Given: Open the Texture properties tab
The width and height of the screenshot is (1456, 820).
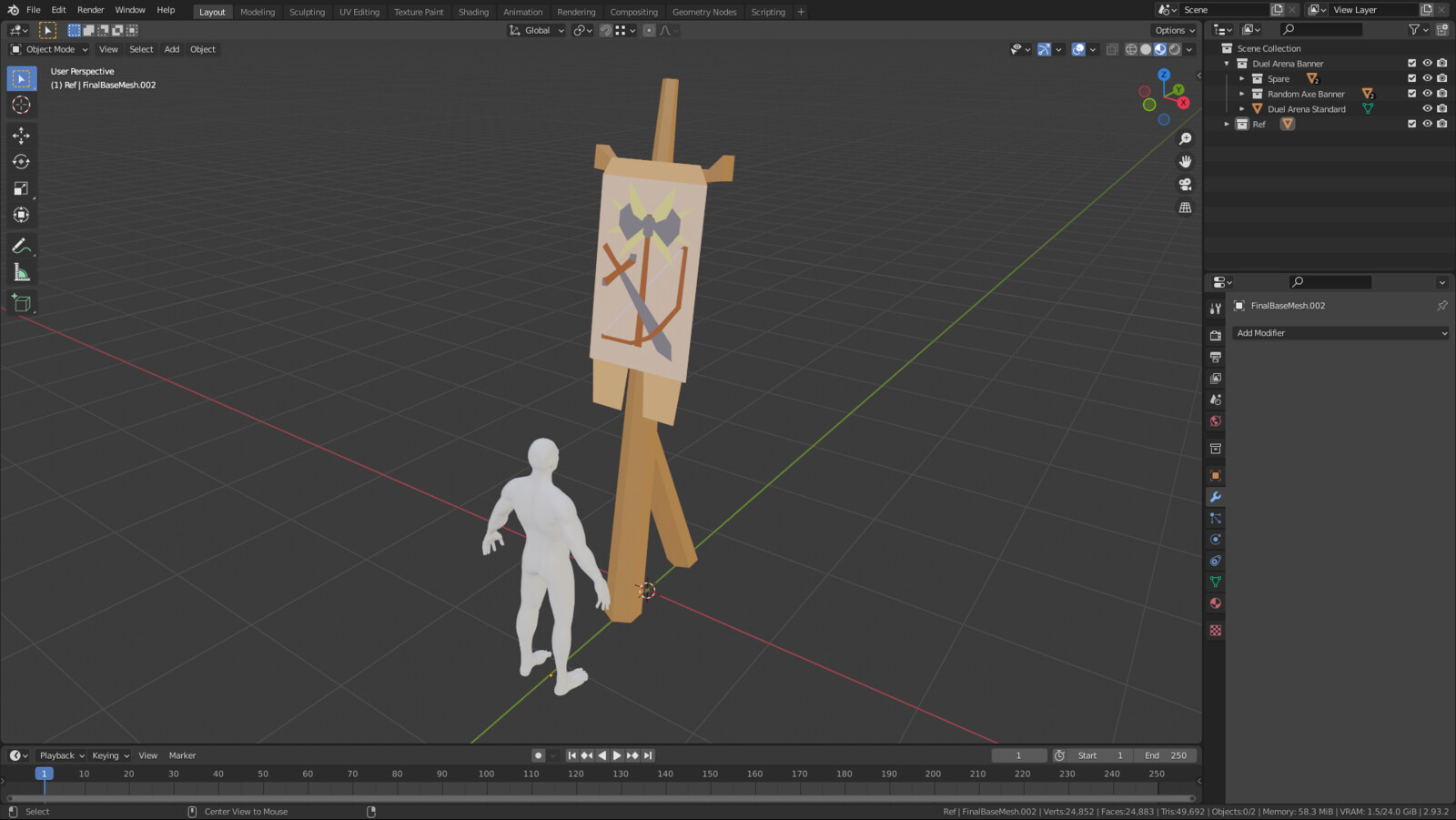Looking at the screenshot, I should tap(1216, 630).
